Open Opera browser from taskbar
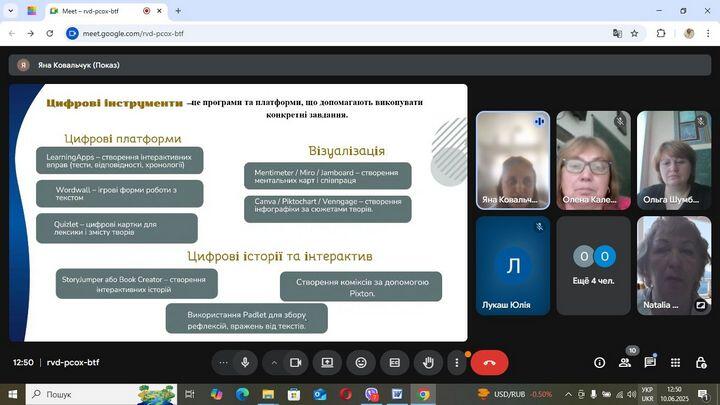Screen dimensions: 720x405 pyautogui.click(x=346, y=394)
